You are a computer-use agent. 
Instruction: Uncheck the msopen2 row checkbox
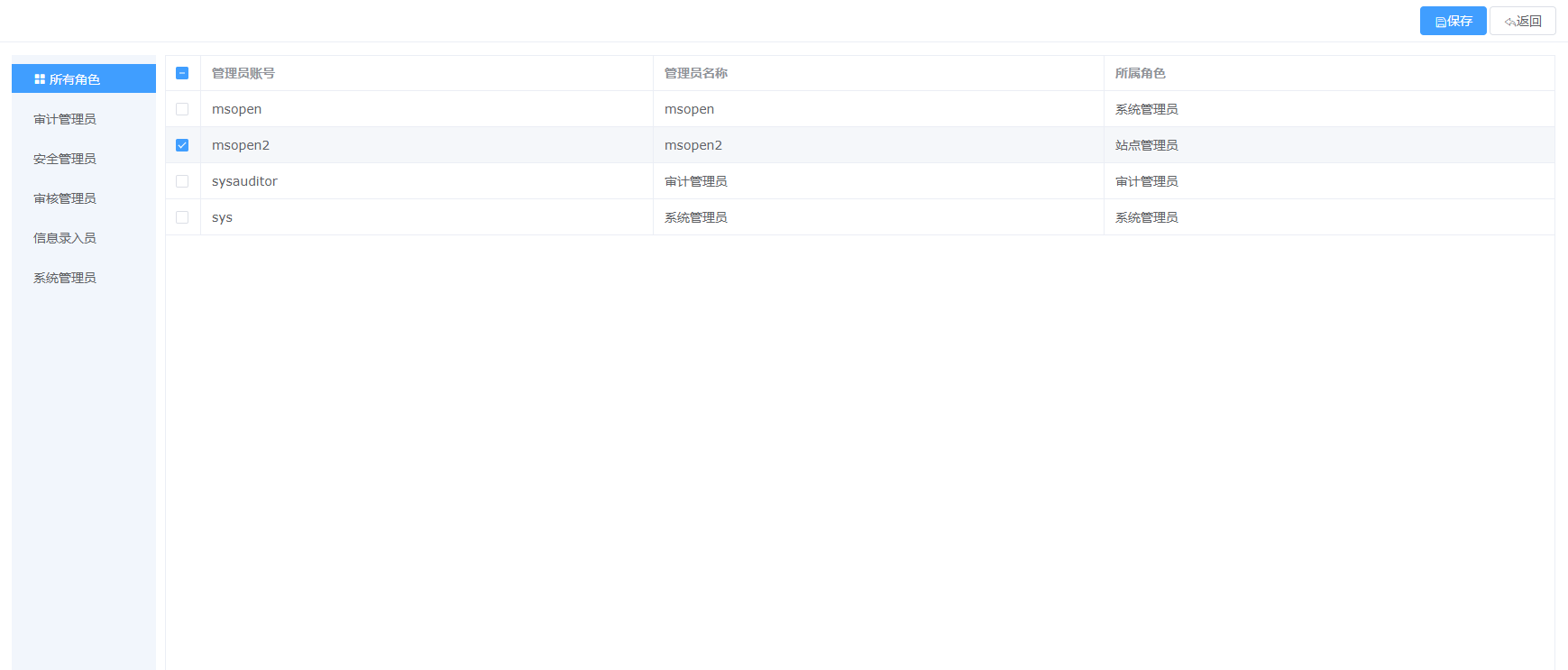182,145
